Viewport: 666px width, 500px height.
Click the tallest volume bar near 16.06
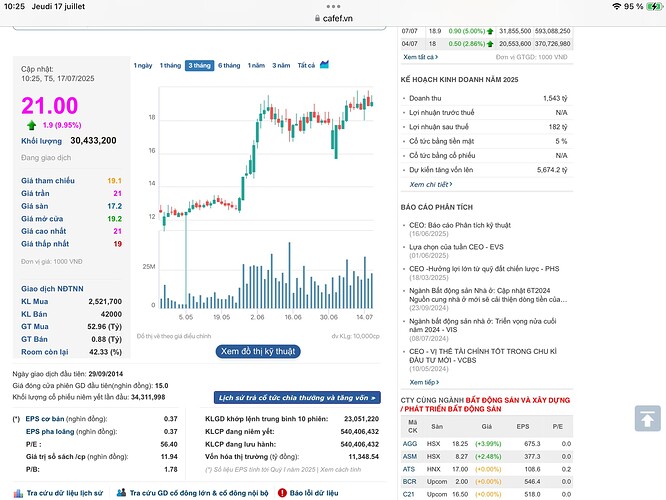(x=290, y=275)
